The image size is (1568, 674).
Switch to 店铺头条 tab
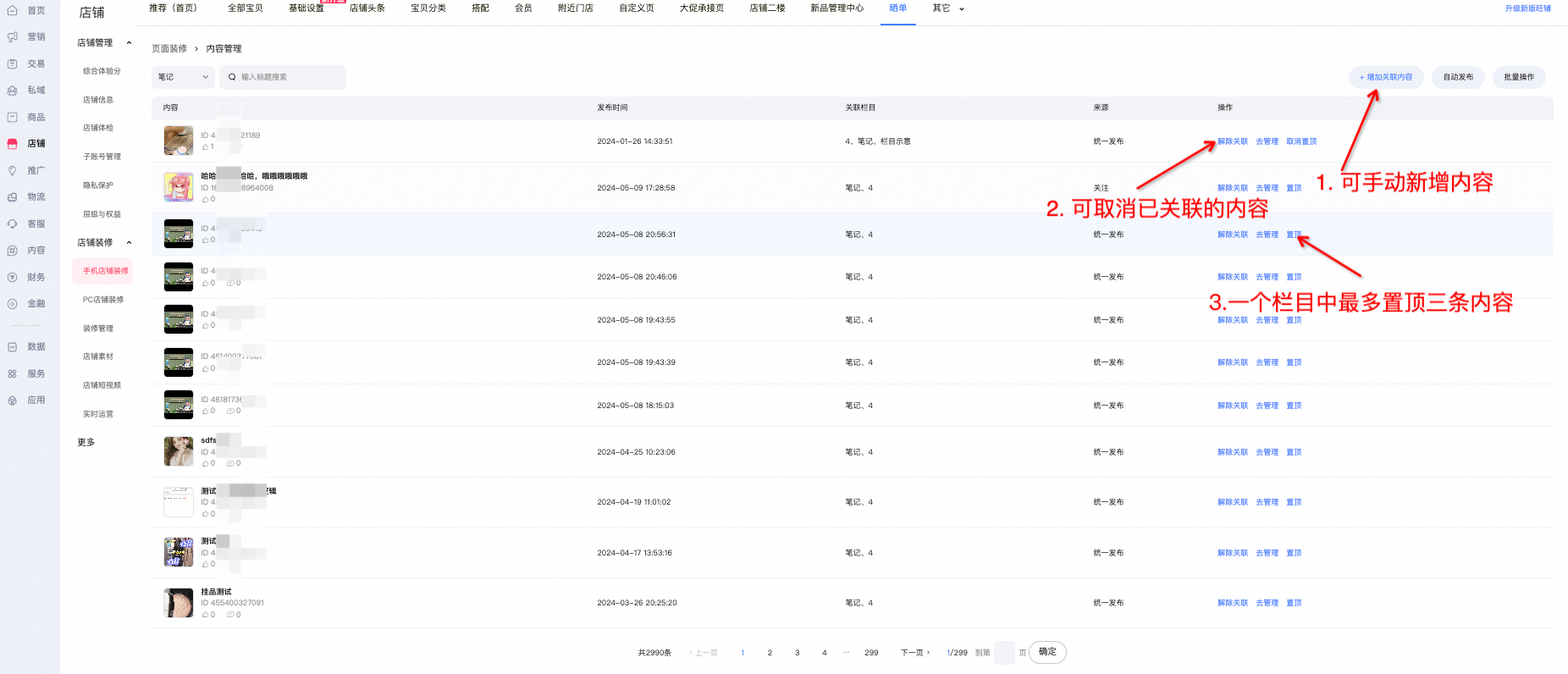tap(367, 8)
